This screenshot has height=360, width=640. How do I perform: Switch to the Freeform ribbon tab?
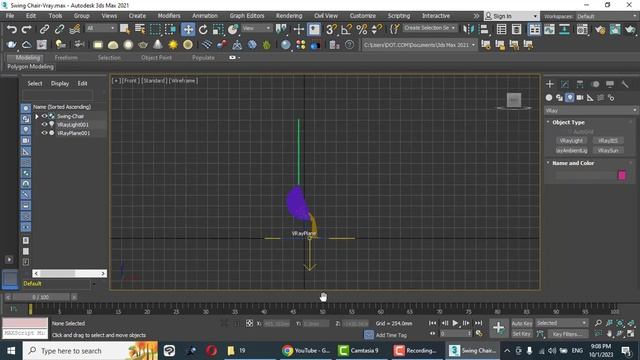point(66,58)
